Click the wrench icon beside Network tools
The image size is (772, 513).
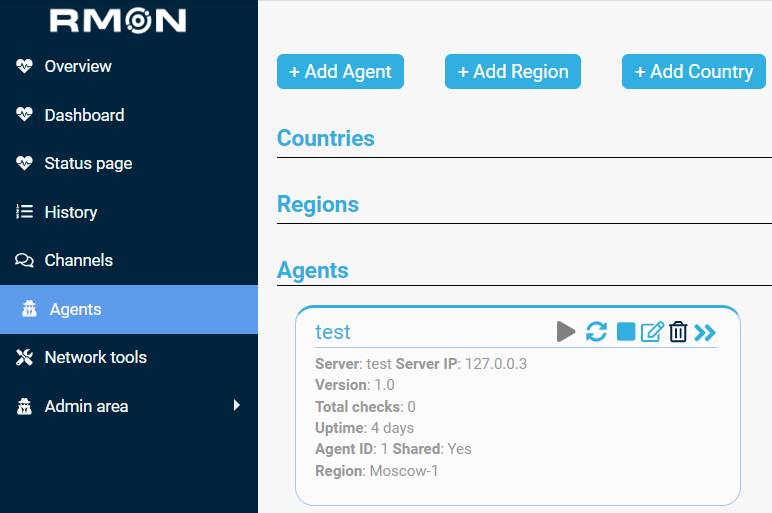(25, 357)
